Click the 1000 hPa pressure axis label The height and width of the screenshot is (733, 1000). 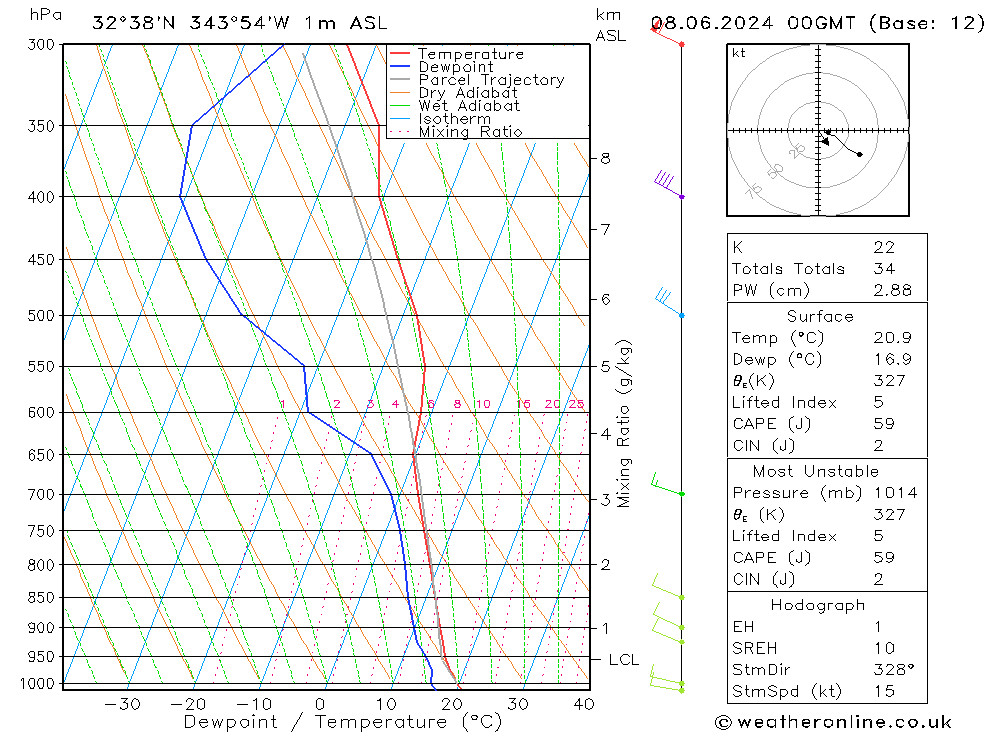point(37,684)
